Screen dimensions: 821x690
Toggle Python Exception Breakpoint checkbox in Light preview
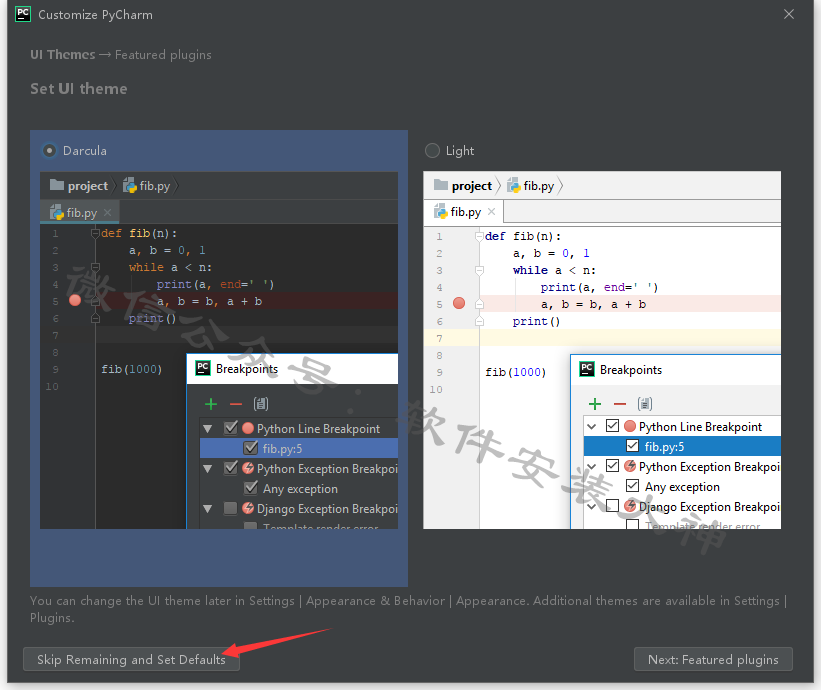coord(613,465)
